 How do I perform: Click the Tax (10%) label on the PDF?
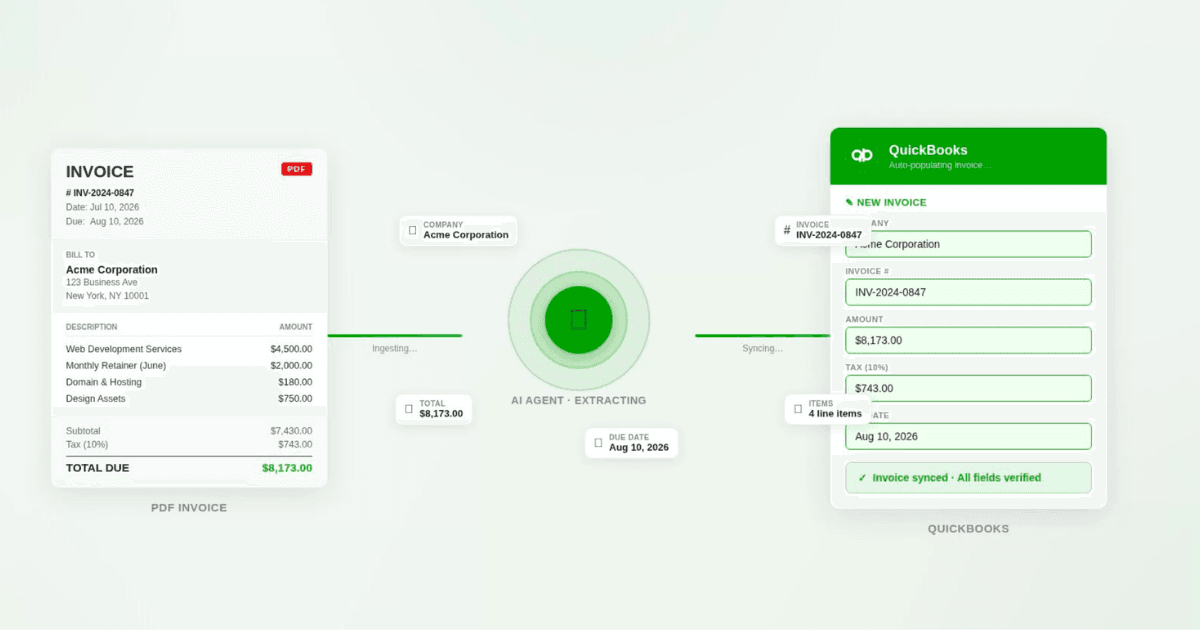coord(87,444)
